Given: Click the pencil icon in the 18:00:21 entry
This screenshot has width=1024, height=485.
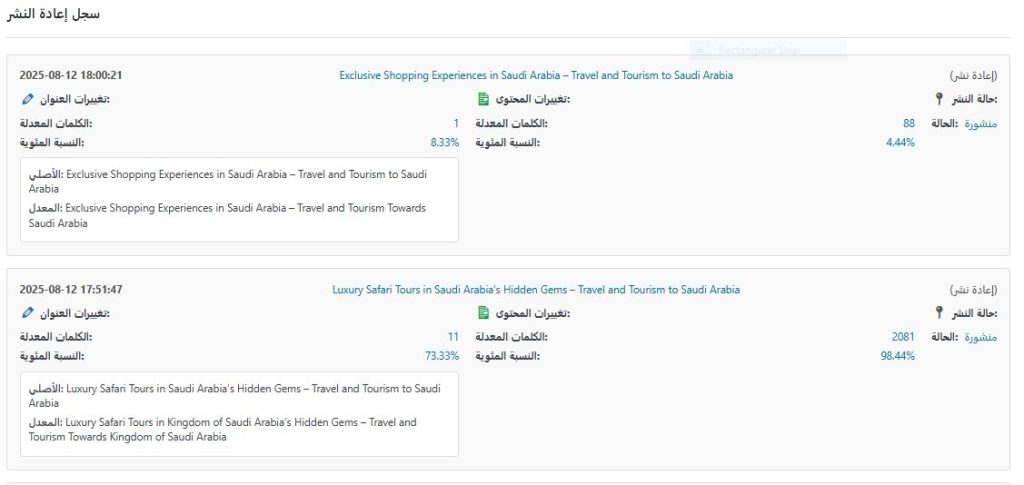Looking at the screenshot, I should 26,99.
